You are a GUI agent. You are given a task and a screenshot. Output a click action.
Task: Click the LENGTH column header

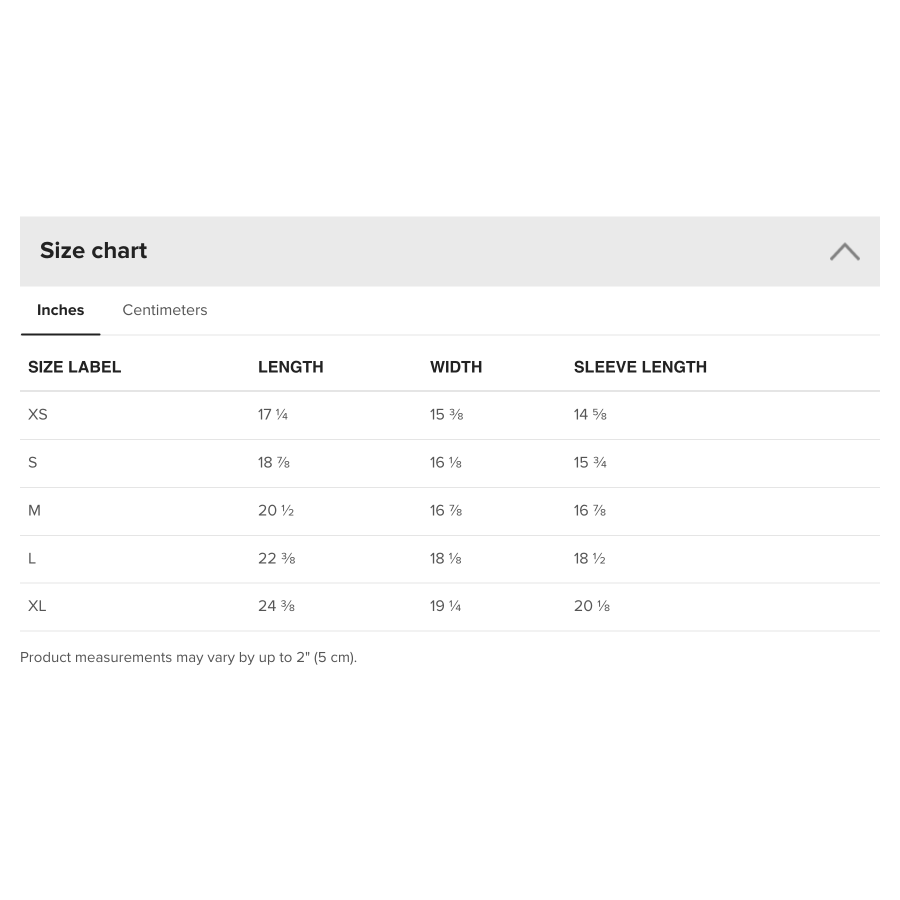click(x=290, y=367)
